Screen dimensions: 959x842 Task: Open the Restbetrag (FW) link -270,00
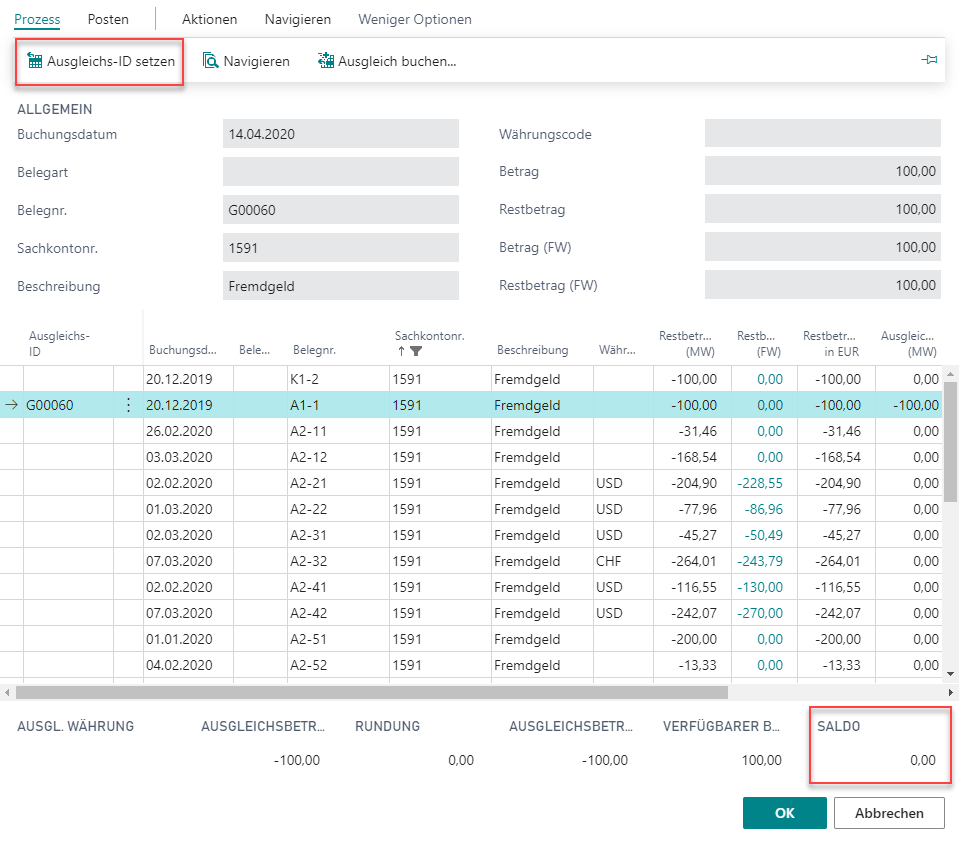click(x=760, y=613)
